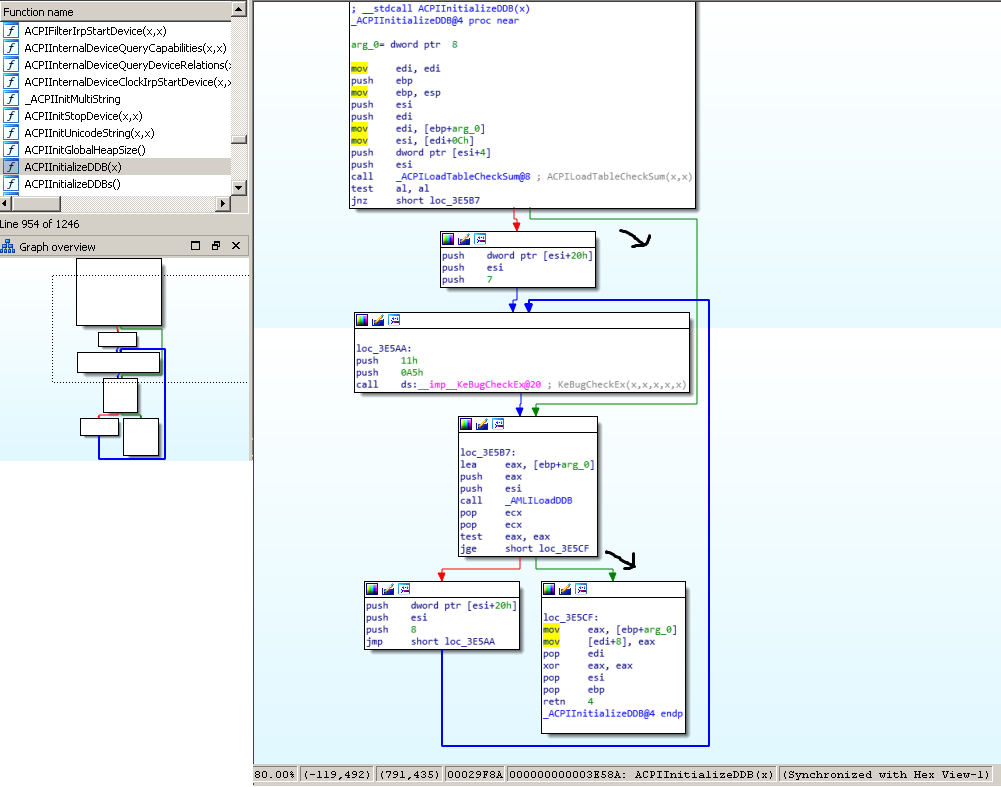
Task: Click zoom level 80.00% in status bar
Action: [275, 774]
